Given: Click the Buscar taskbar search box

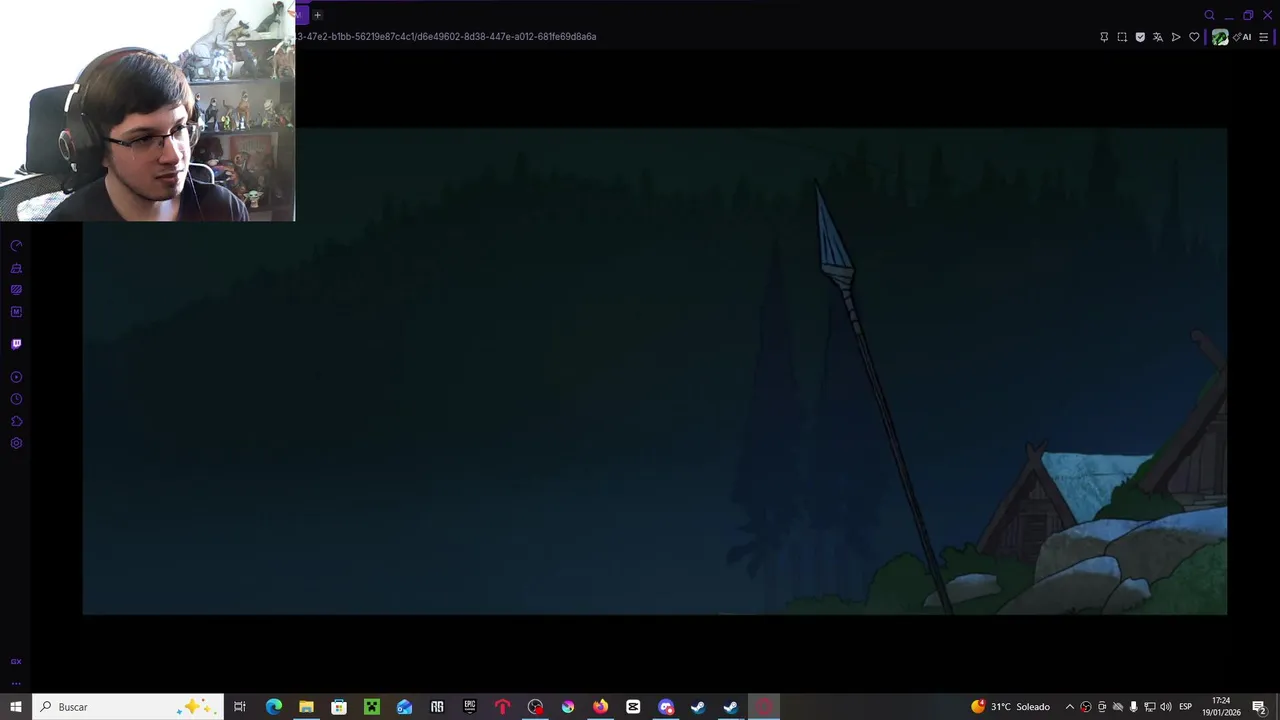Looking at the screenshot, I should [x=127, y=707].
